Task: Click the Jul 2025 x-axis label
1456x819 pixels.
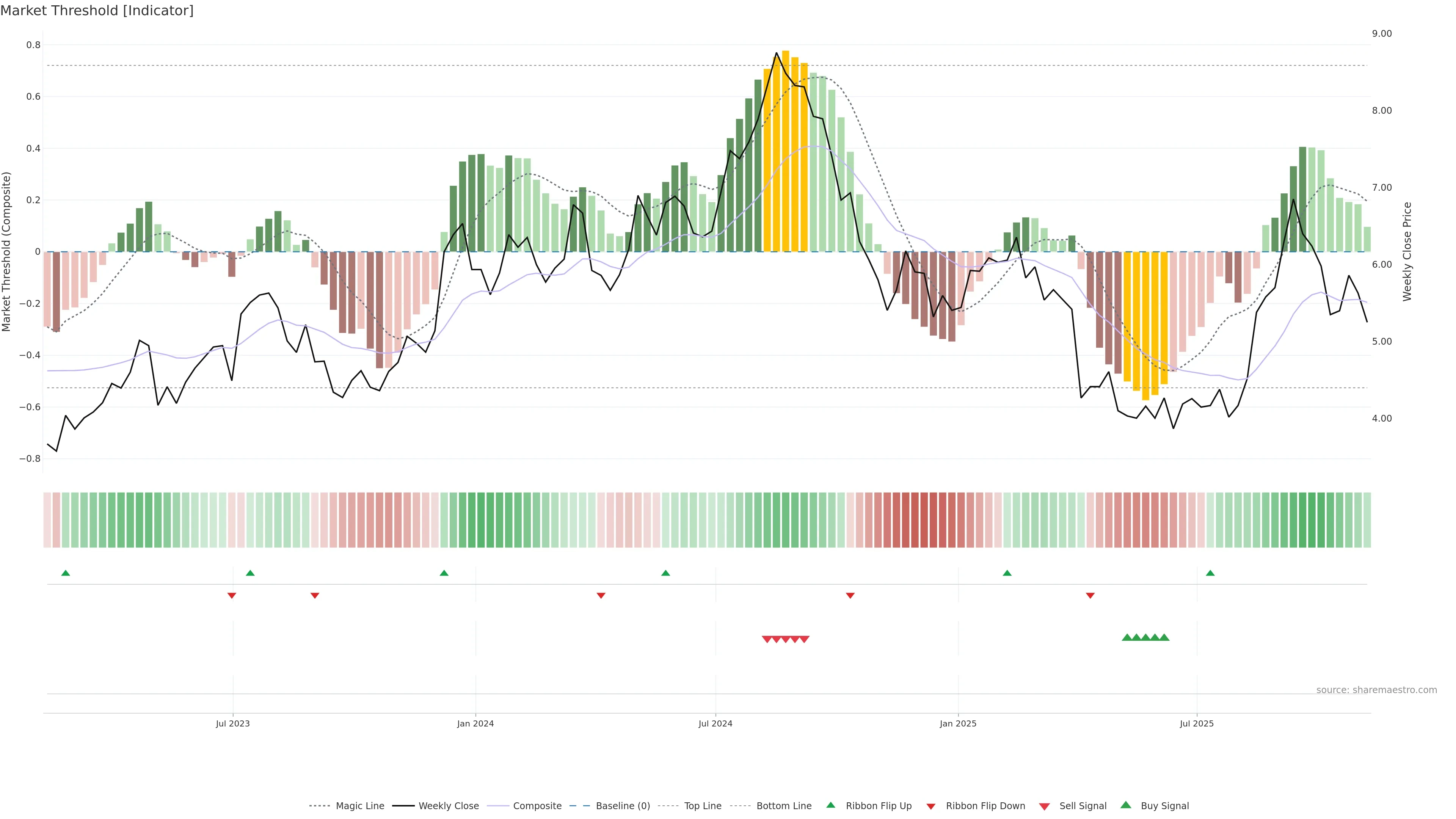Action: pos(1197,723)
